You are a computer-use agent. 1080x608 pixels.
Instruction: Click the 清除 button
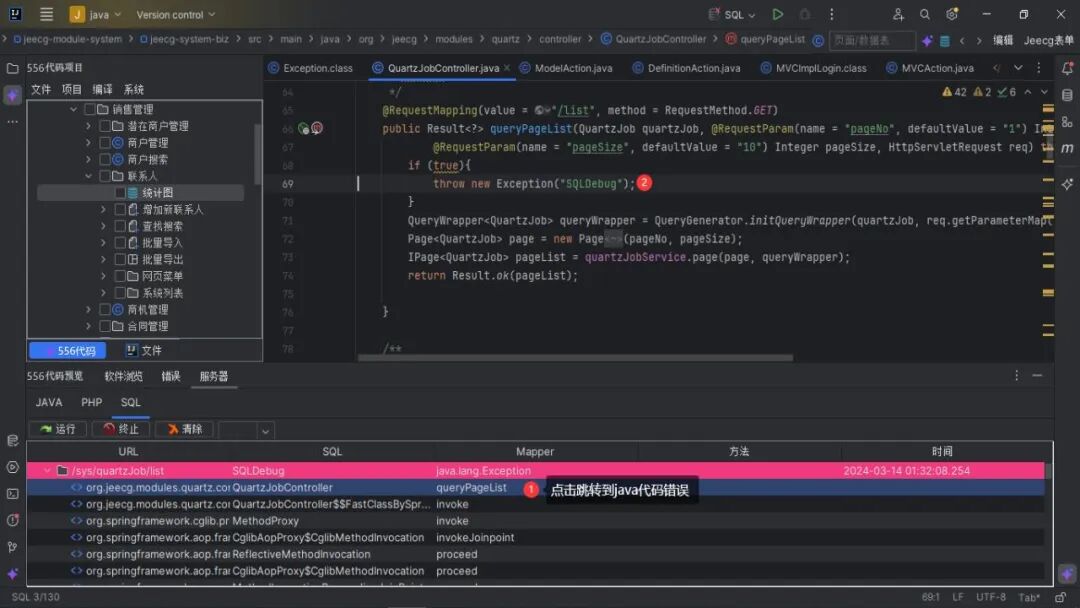pyautogui.click(x=185, y=429)
